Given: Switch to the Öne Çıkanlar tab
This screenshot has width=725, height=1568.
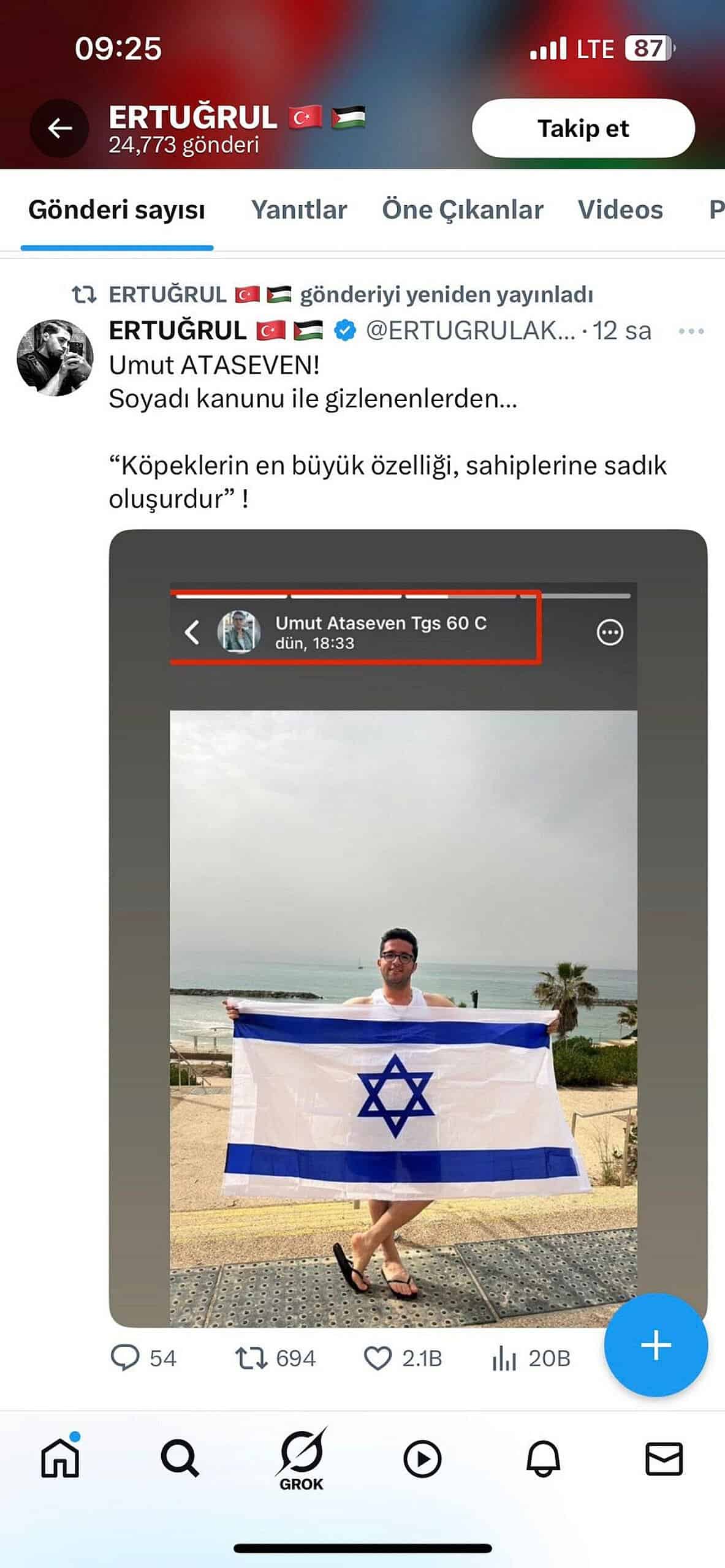Looking at the screenshot, I should coord(463,209).
